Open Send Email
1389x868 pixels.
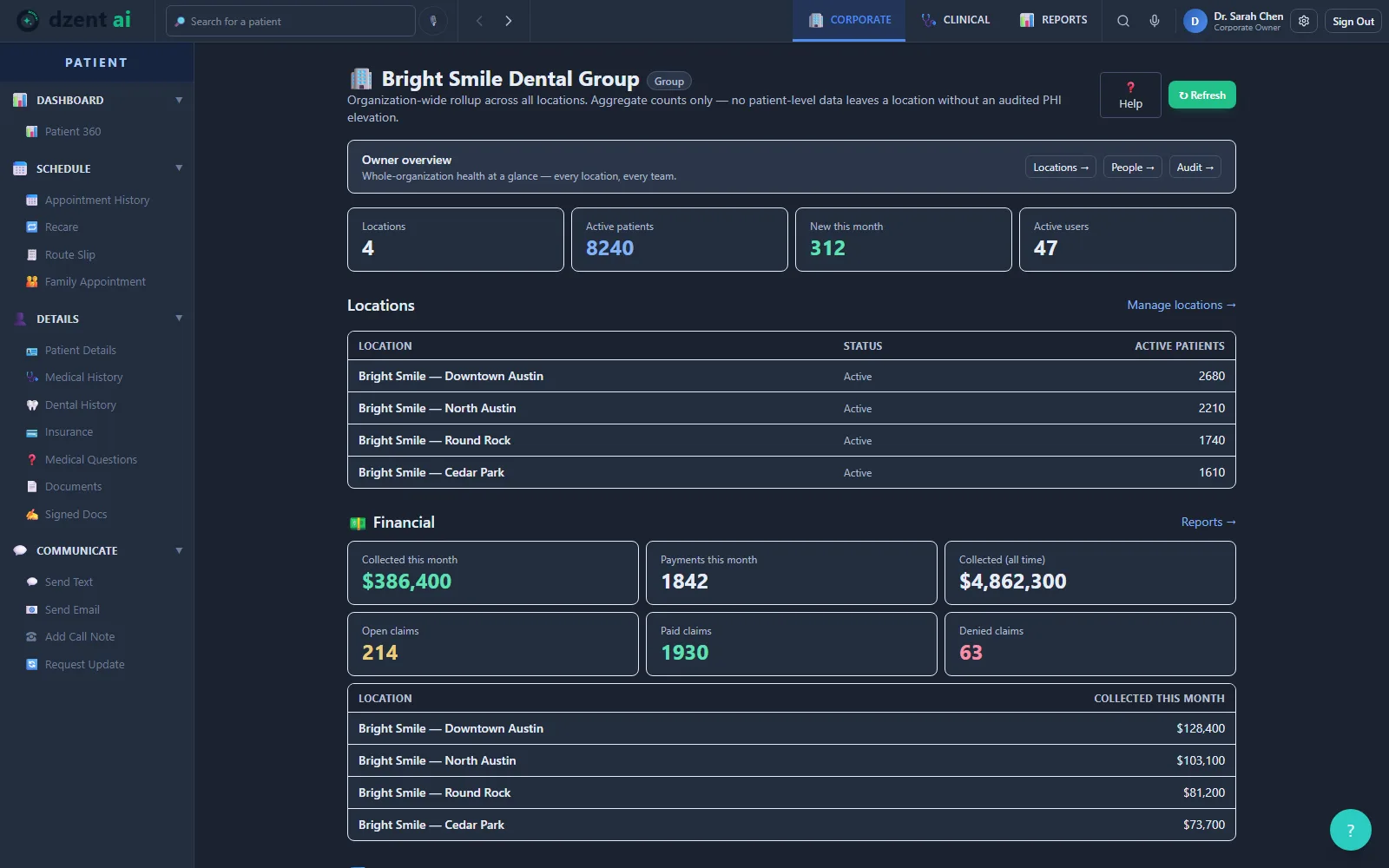point(72,609)
